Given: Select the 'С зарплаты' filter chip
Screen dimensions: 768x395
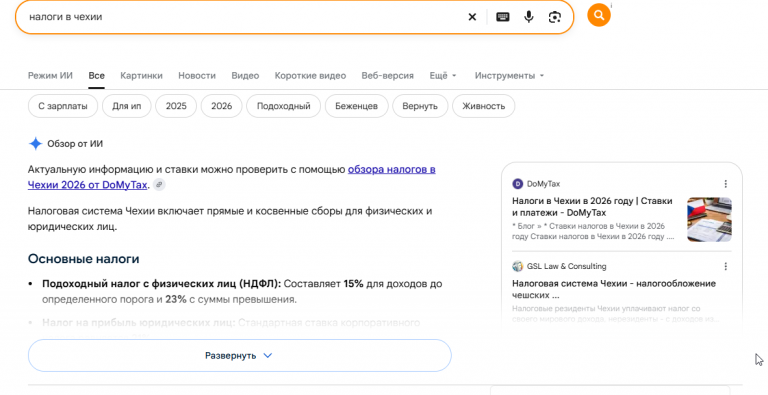Looking at the screenshot, I should 63,106.
